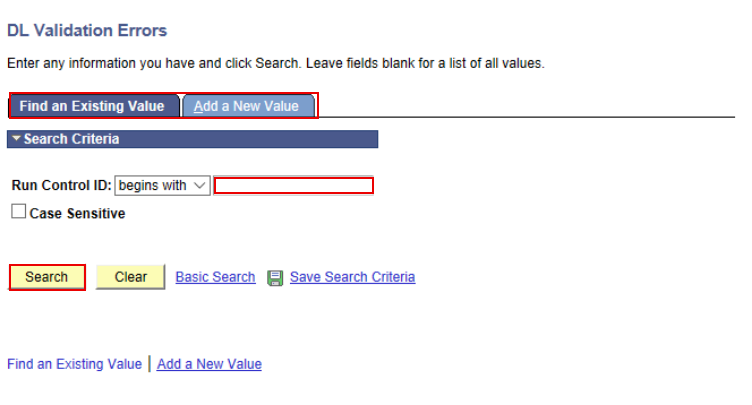The width and height of the screenshot is (752, 405).
Task: Switch to the Add a New Value tab
Action: point(248,106)
